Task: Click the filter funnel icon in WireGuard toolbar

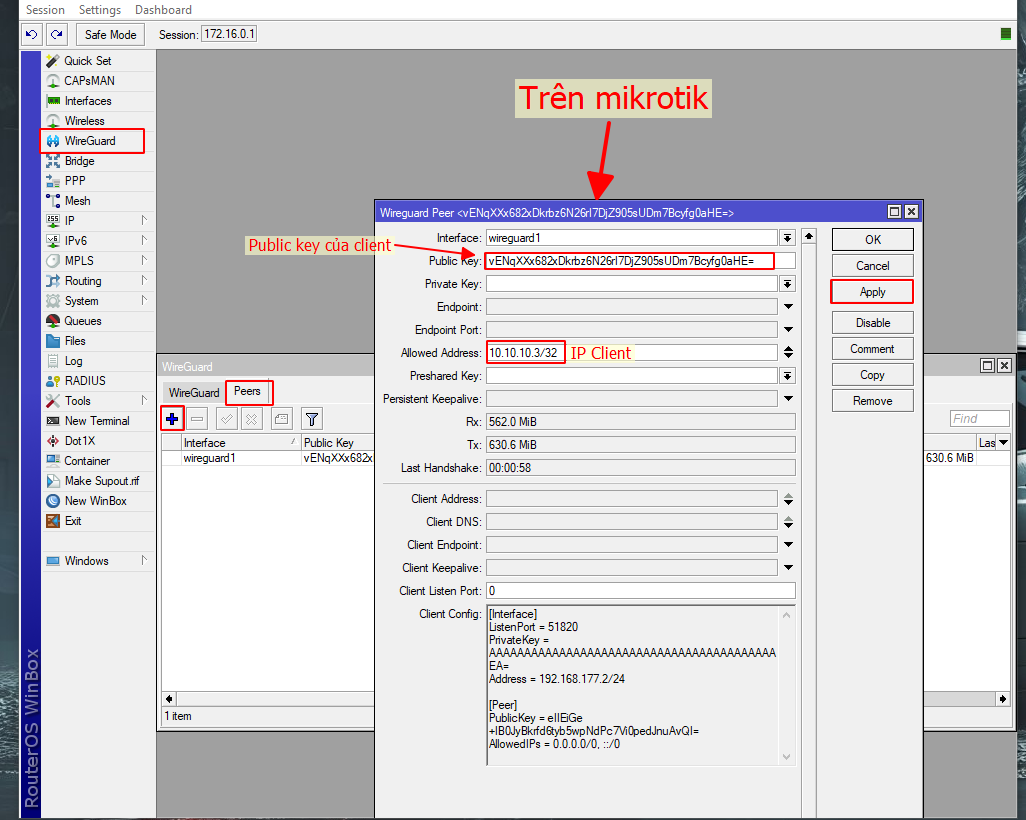Action: (x=312, y=419)
